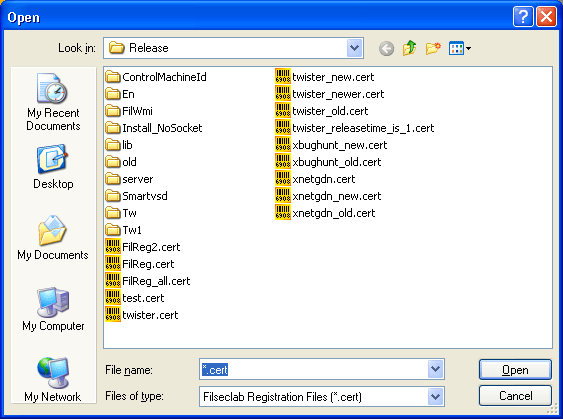Open My Recent Documents shortcut

(x=53, y=102)
